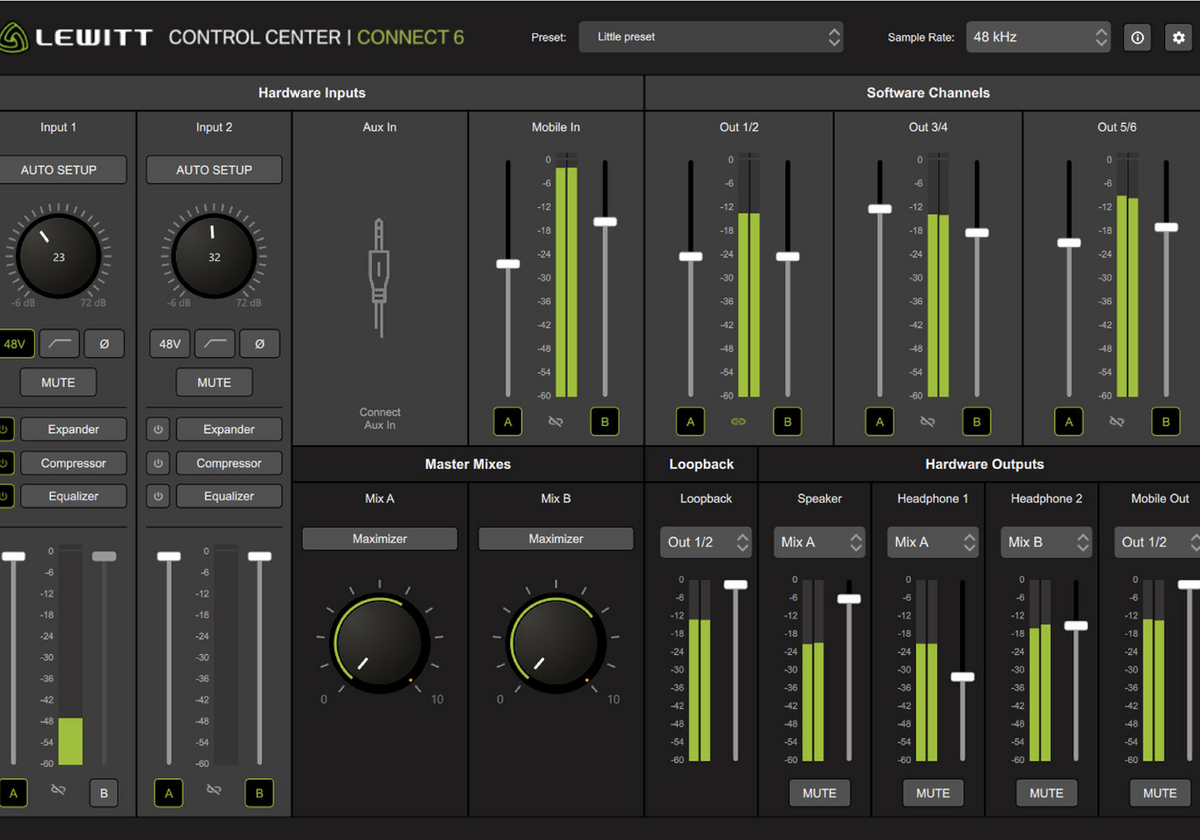Open the info panel icon
The width and height of the screenshot is (1200, 840).
(1137, 37)
